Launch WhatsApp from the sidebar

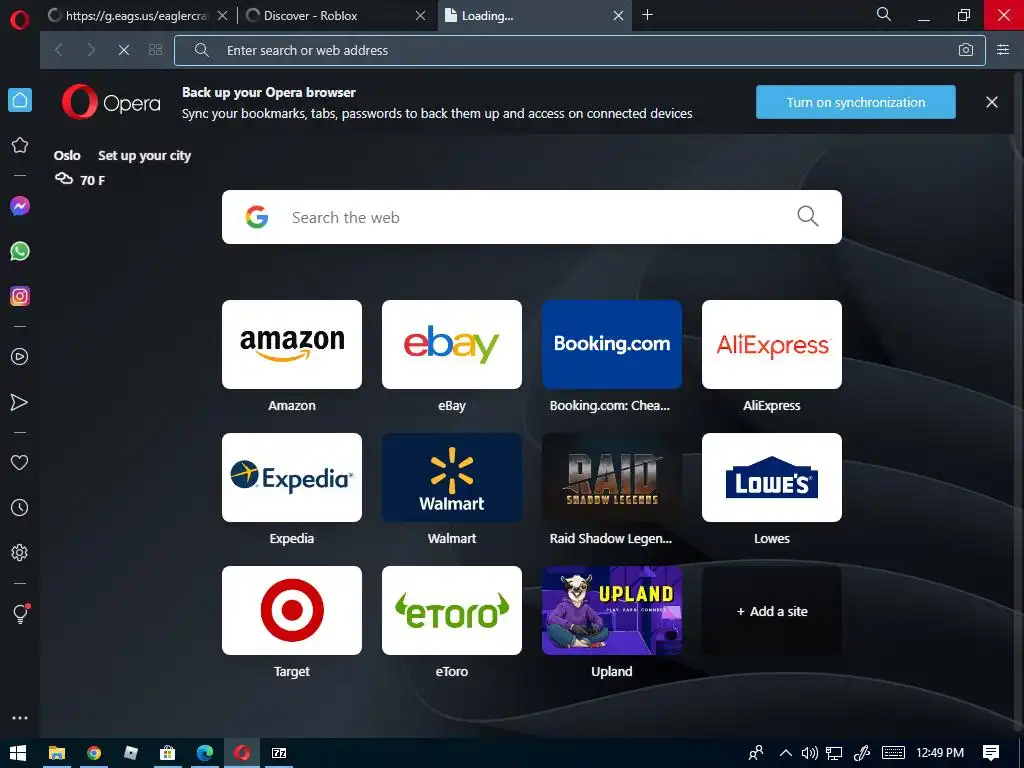tap(20, 251)
